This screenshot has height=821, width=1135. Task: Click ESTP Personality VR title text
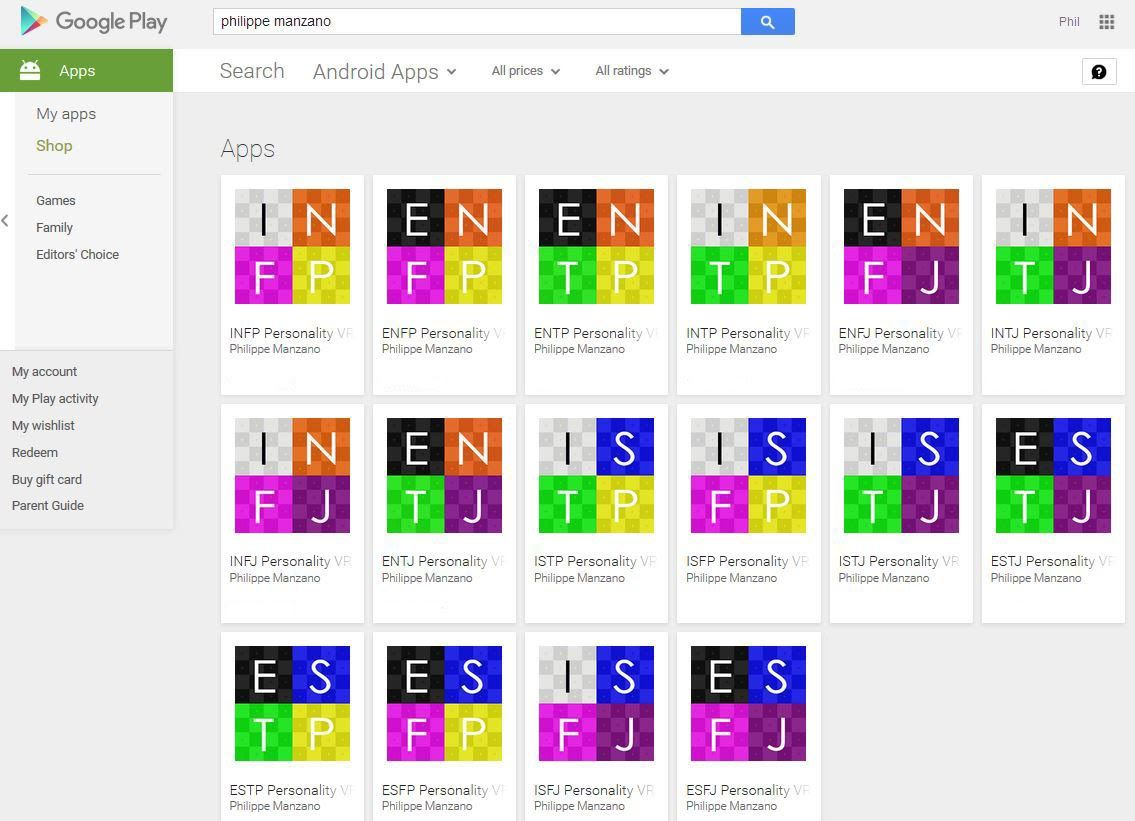click(x=291, y=790)
